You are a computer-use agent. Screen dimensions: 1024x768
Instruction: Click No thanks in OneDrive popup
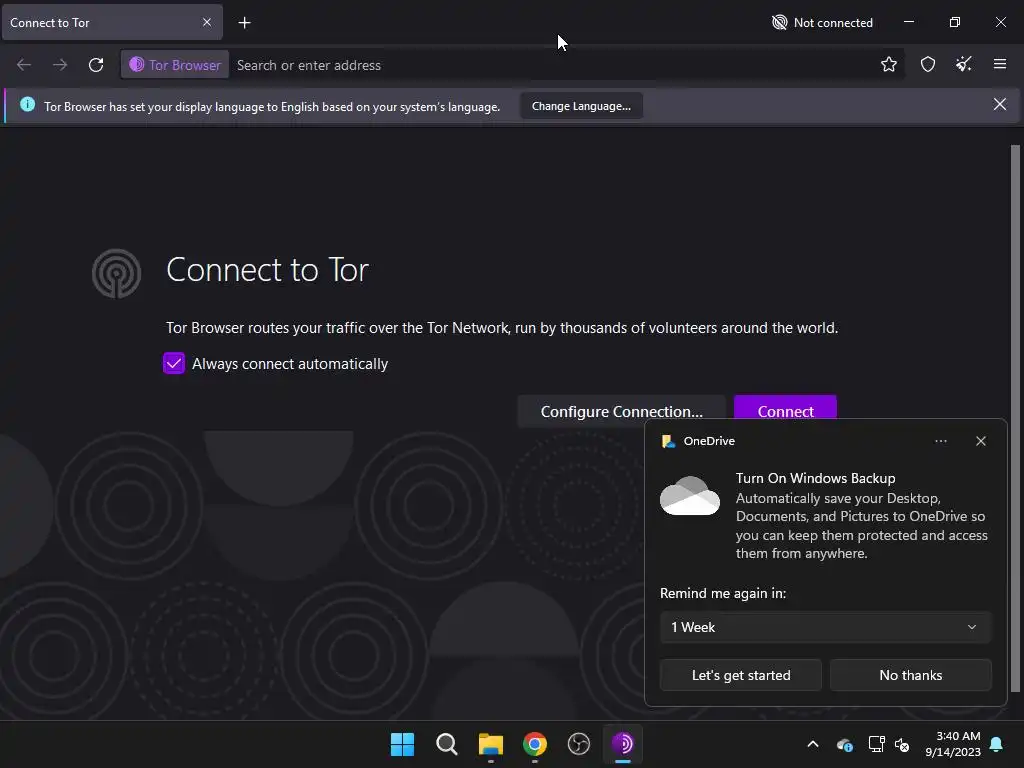pyautogui.click(x=910, y=675)
